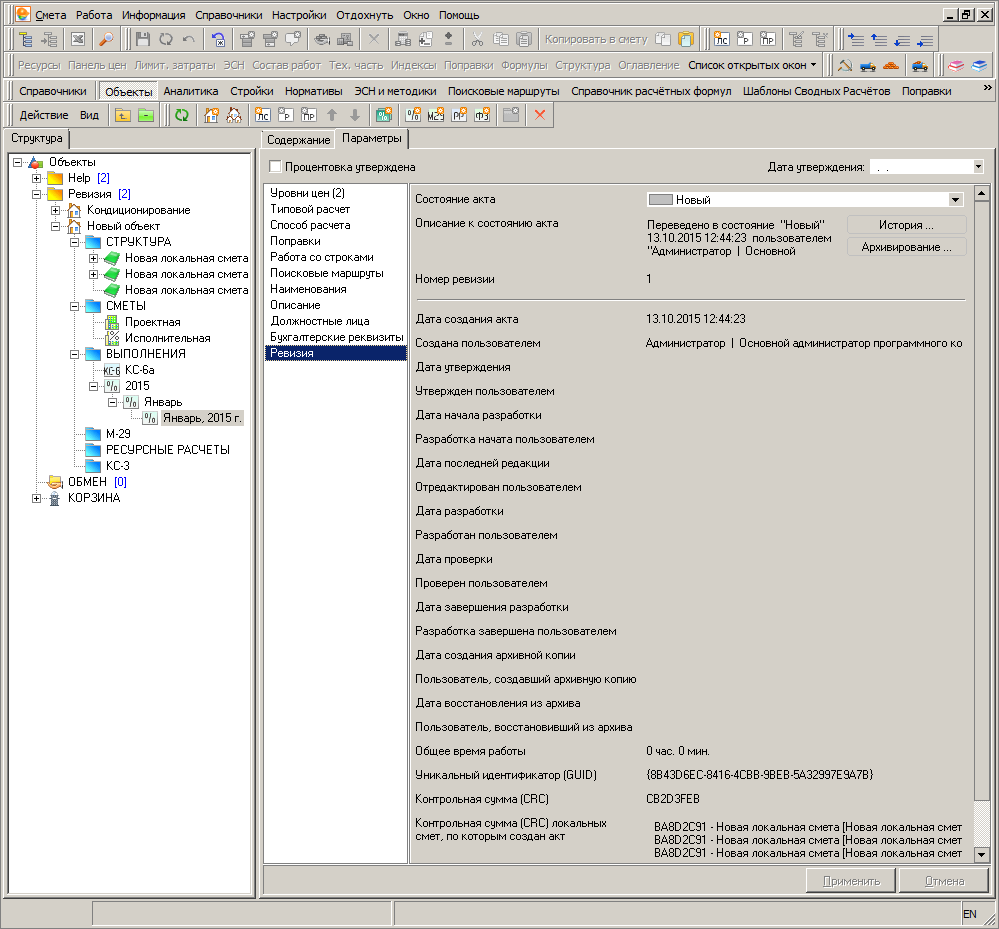
Task: Click the house icon for new object
Action: (x=211, y=115)
